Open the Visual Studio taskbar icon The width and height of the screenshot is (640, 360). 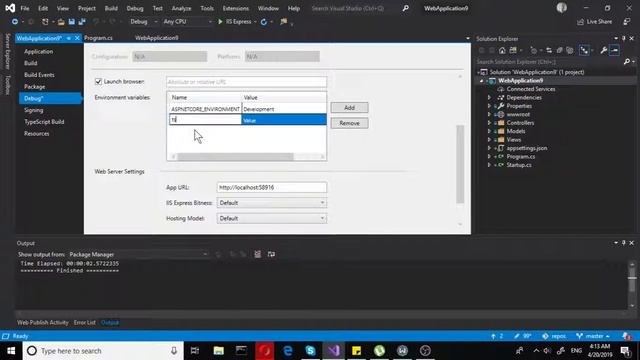[333, 351]
